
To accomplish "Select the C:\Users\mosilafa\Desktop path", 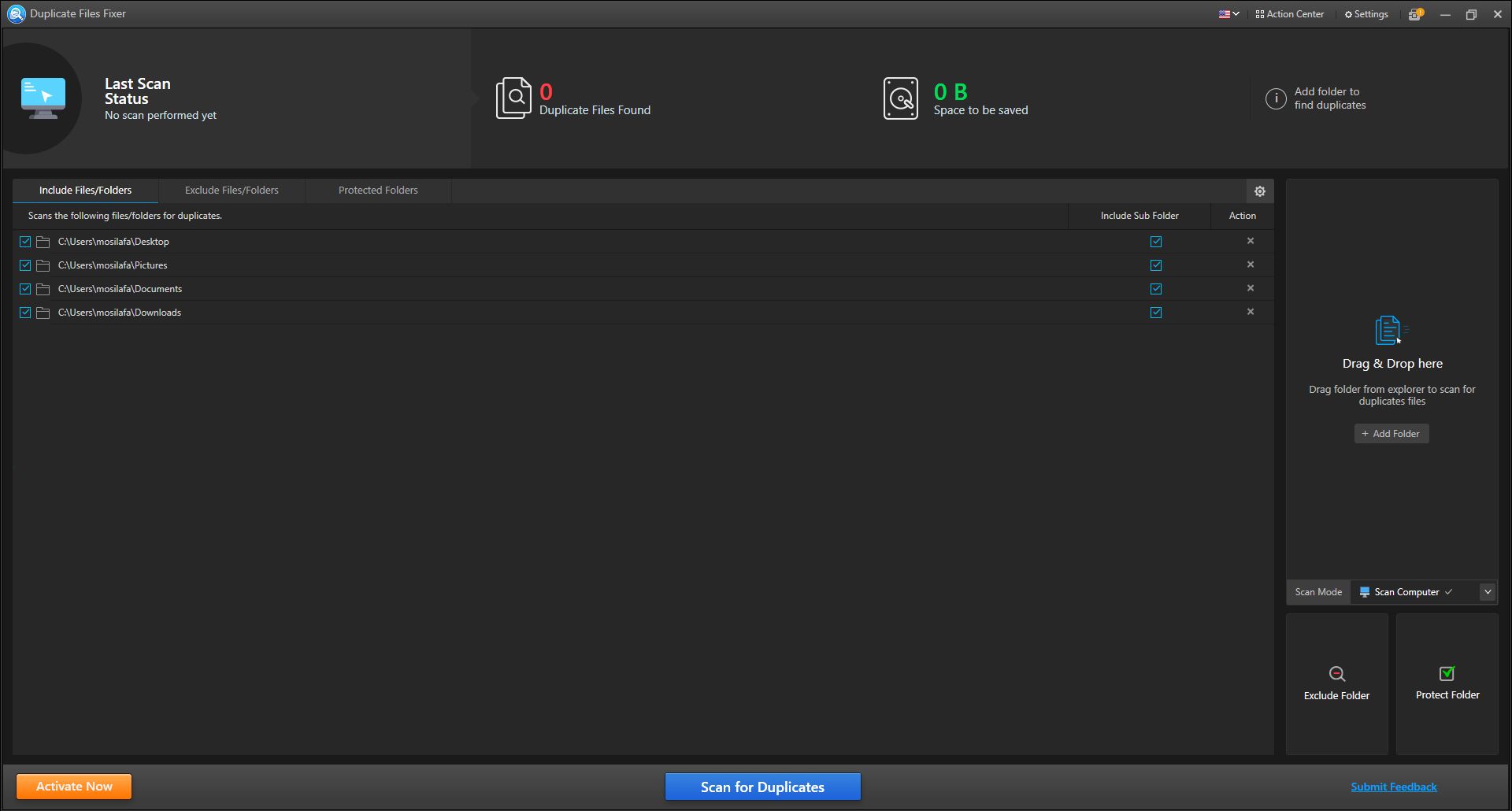I will click(113, 242).
